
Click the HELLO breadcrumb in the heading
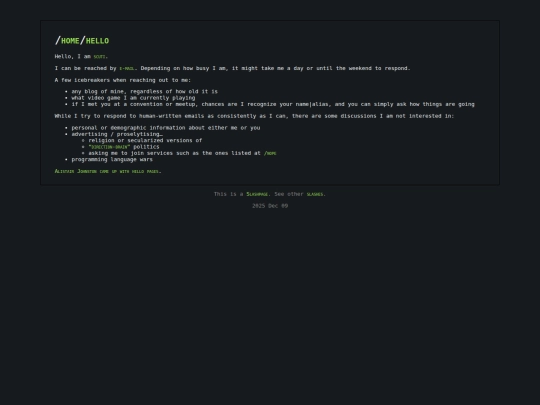pyautogui.click(x=97, y=41)
